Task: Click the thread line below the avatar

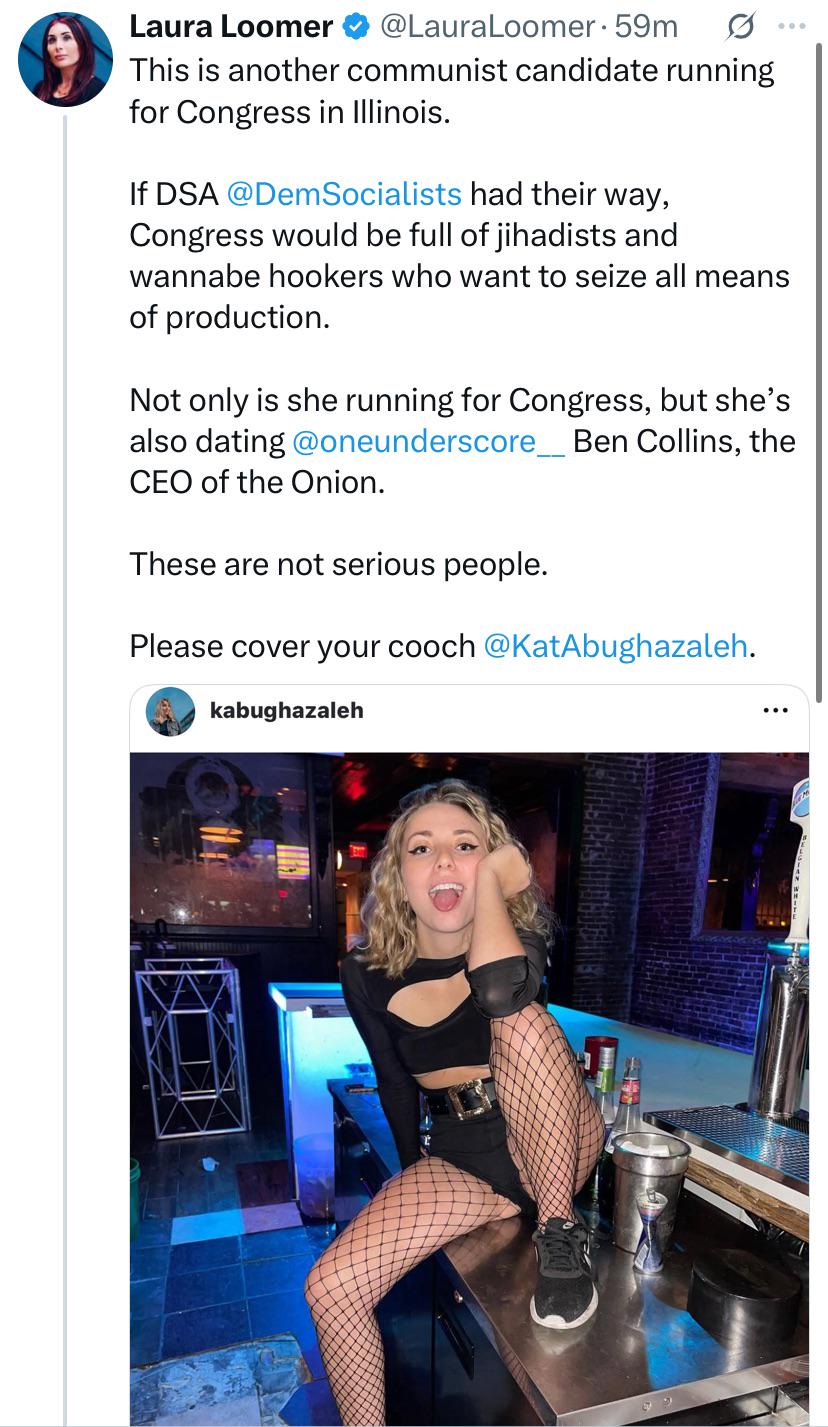Action: tap(65, 700)
